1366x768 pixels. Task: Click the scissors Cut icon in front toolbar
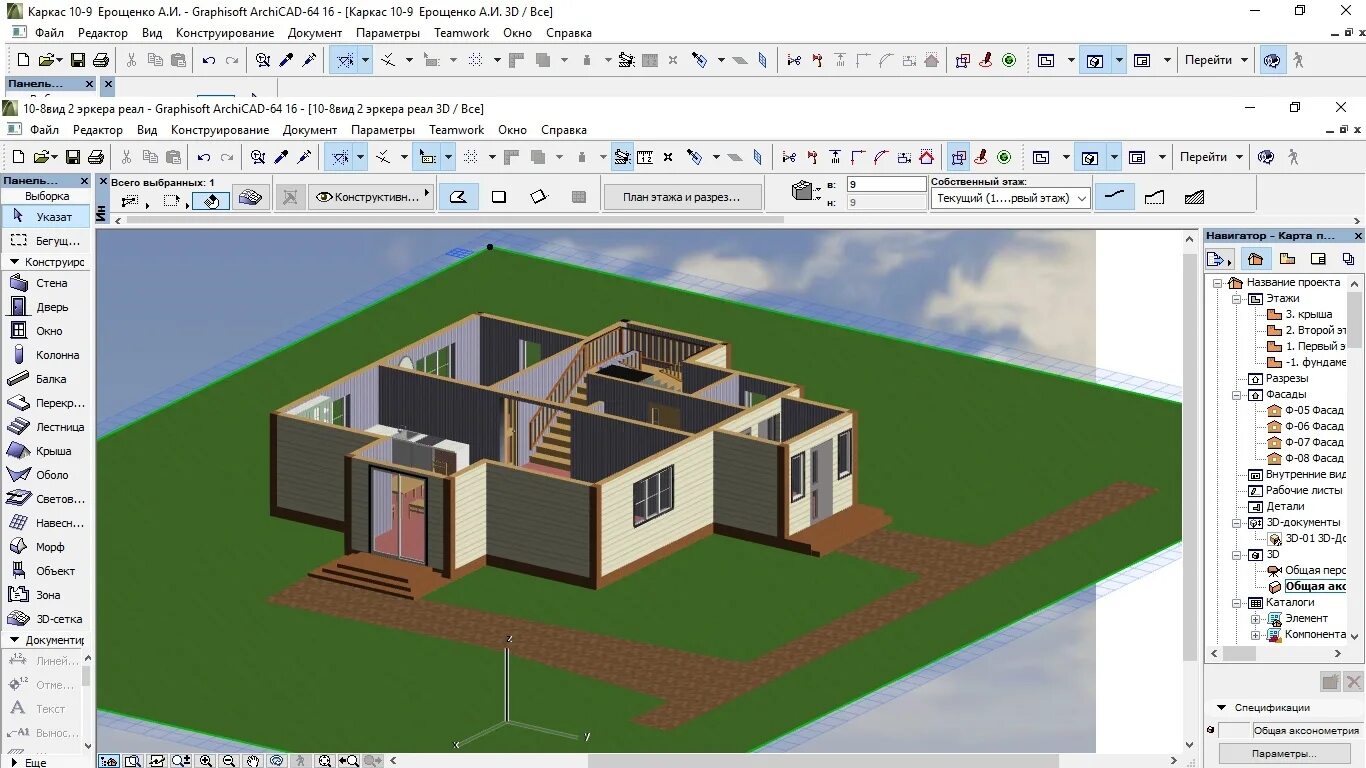coord(126,157)
